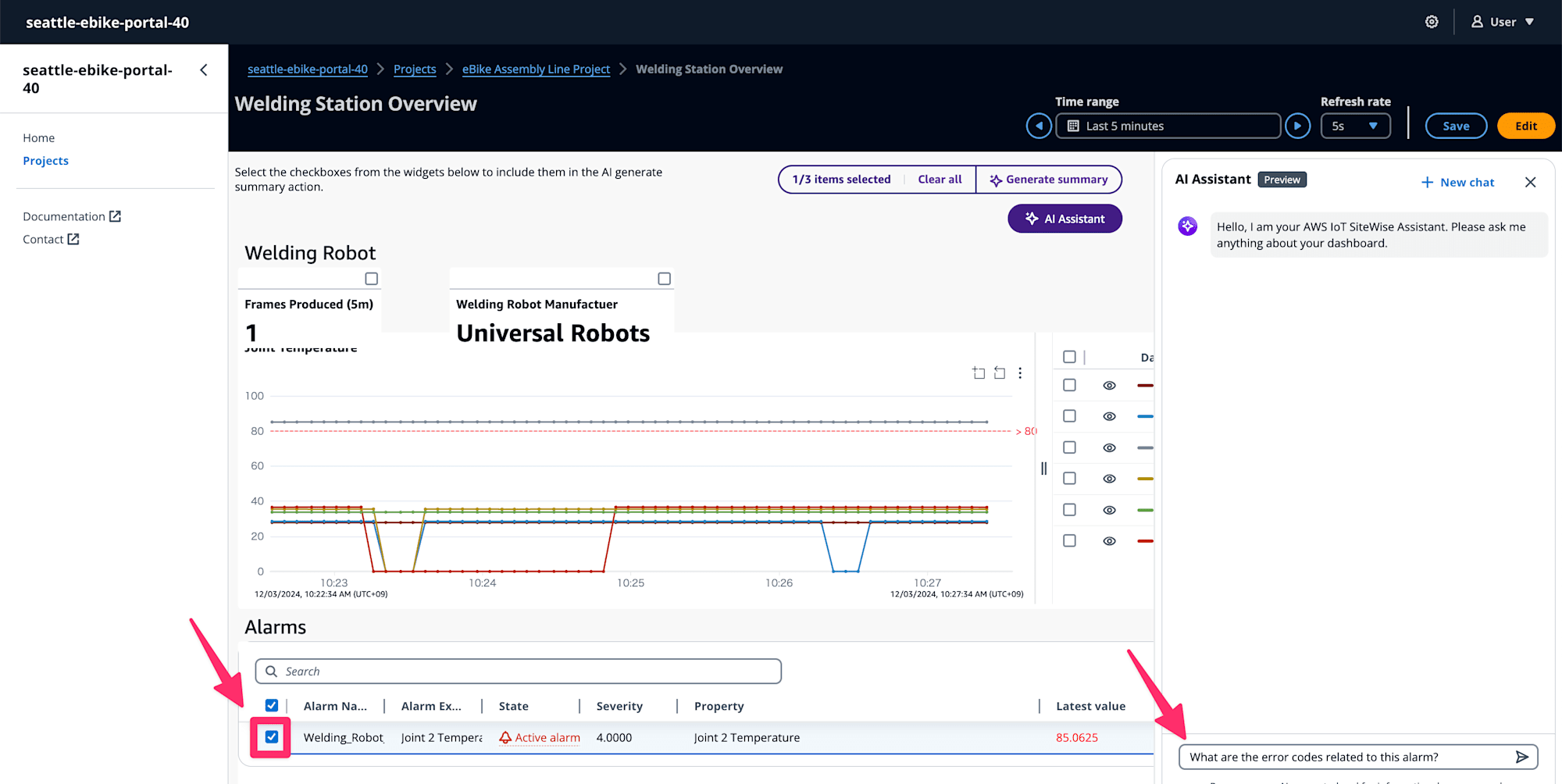Check the gray series legend checkbox
The height and width of the screenshot is (784, 1562).
point(1069,447)
